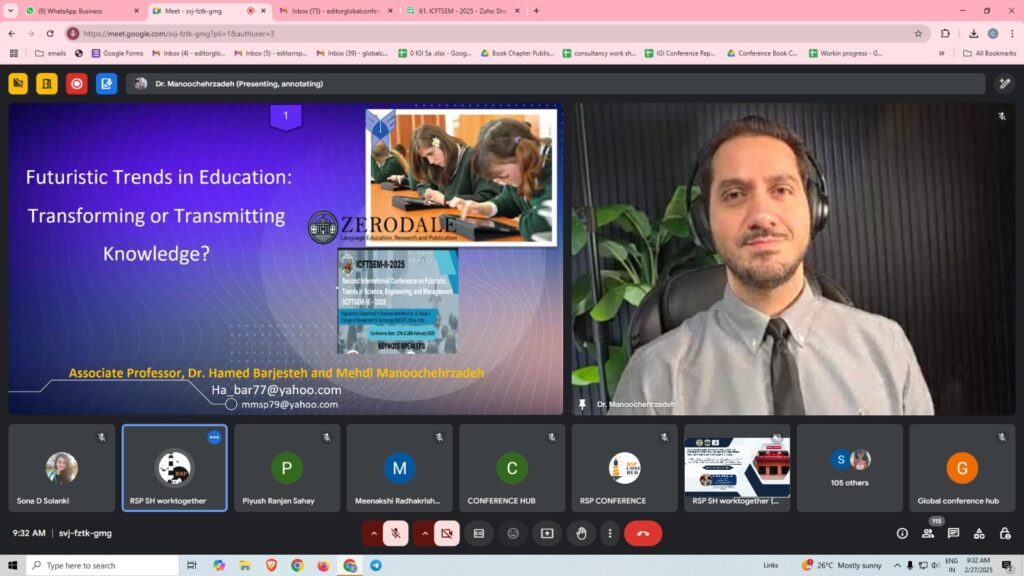Expand audio settings chevron beside microphone

374,533
